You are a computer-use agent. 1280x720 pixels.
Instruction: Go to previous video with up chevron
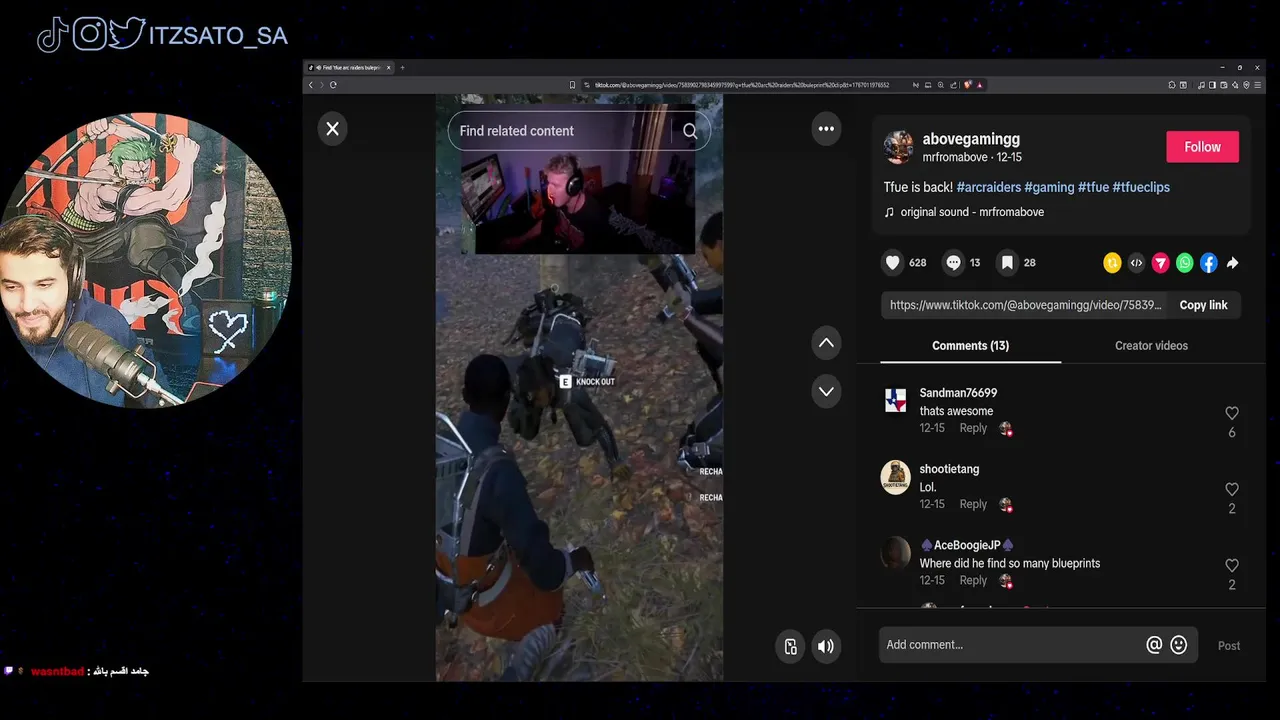826,343
